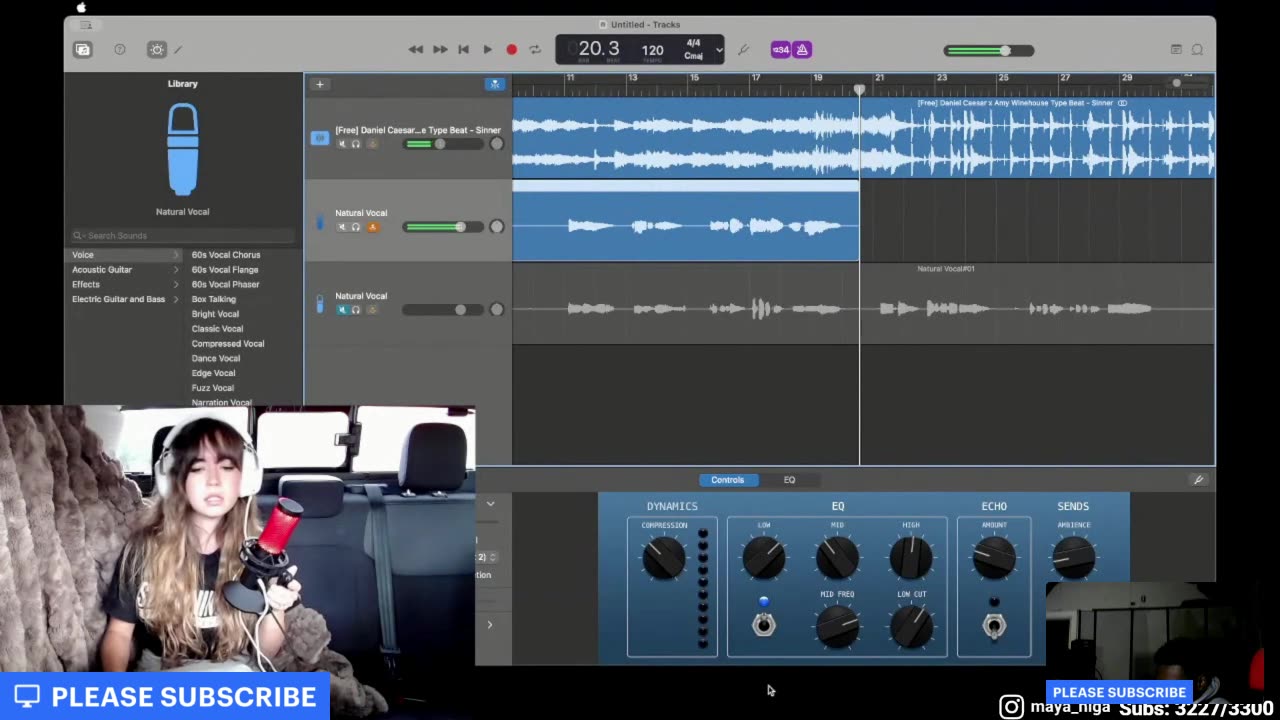
Task: Go to beginning of project
Action: (x=463, y=49)
